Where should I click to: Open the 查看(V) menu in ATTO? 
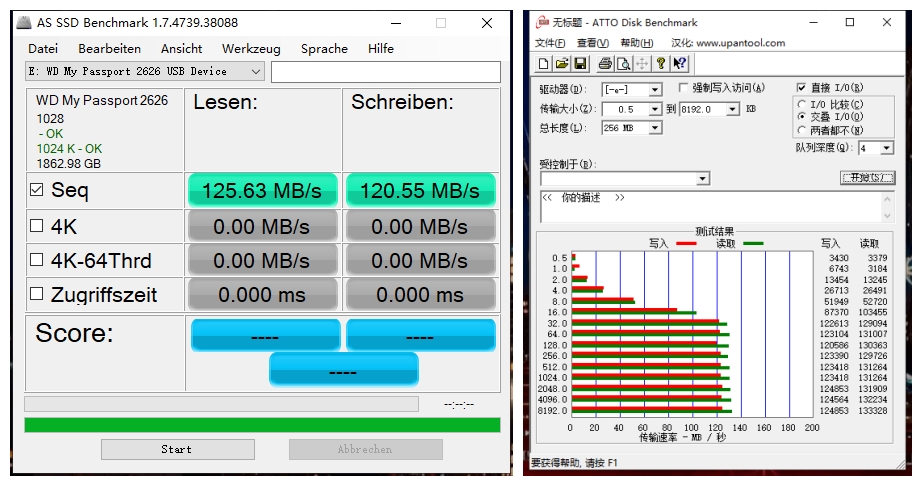[x=593, y=43]
